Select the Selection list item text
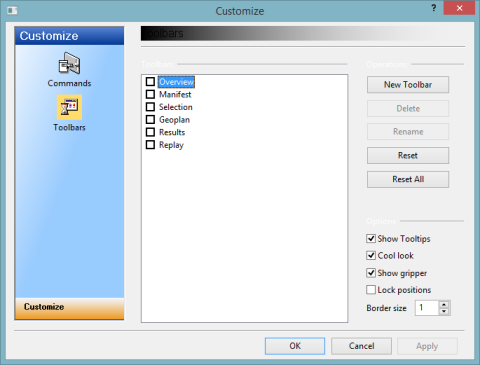 coord(176,107)
